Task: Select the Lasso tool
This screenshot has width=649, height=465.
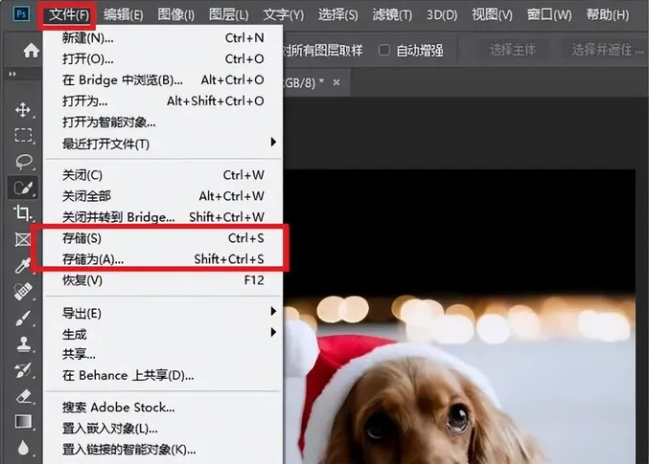Action: 24,161
